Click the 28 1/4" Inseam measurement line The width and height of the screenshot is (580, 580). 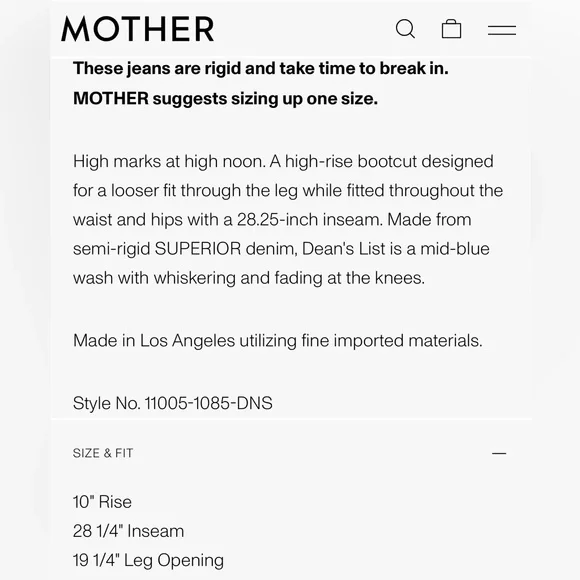pyautogui.click(x=128, y=531)
